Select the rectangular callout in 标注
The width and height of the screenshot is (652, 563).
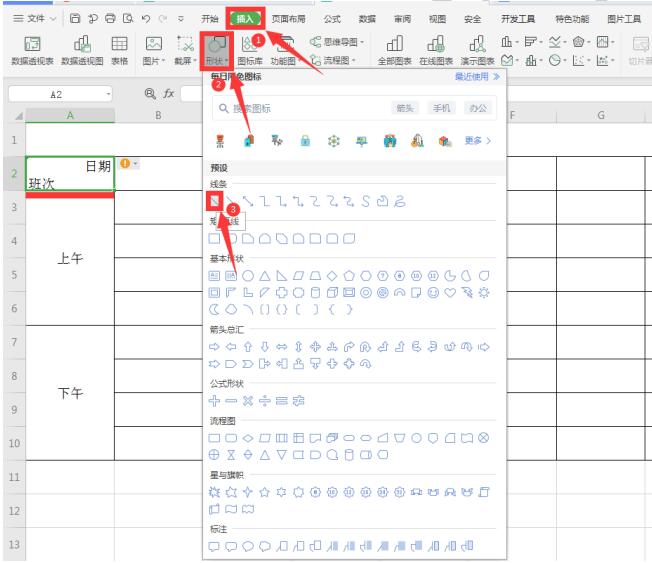point(214,546)
